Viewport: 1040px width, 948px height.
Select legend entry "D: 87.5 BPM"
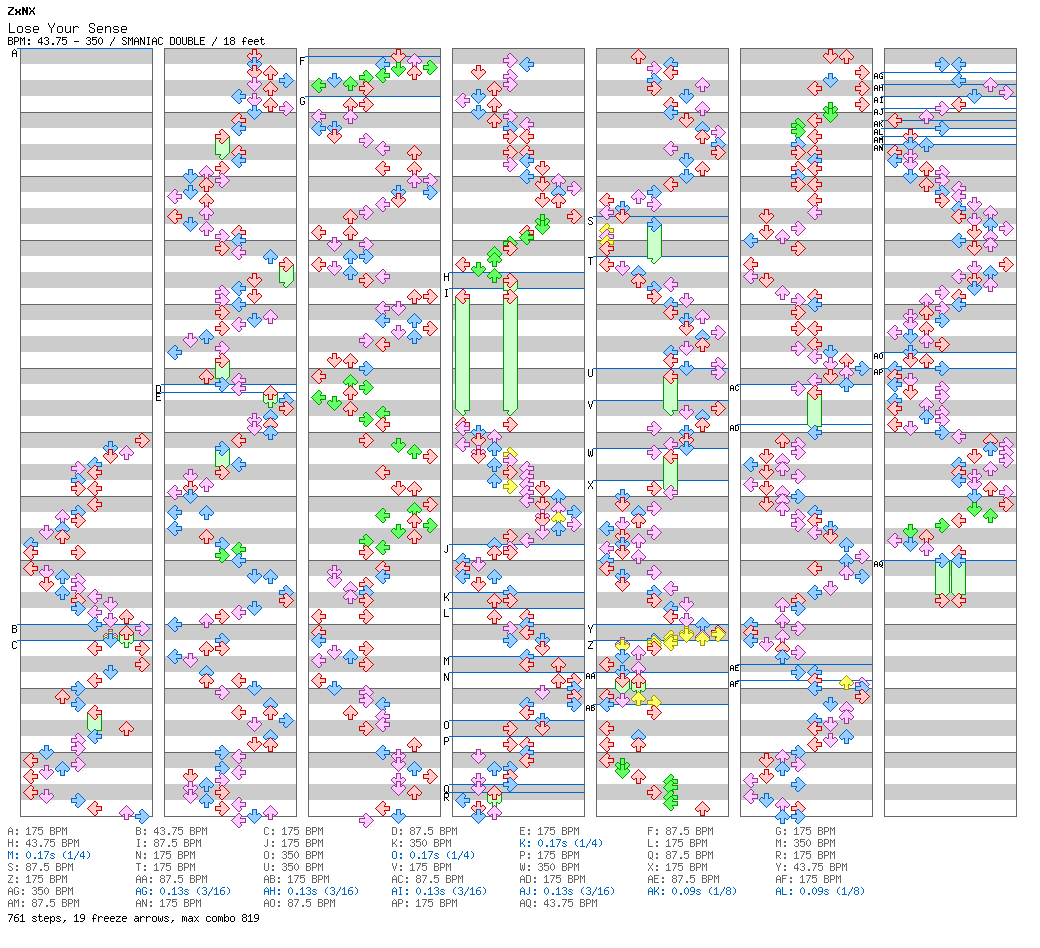(x=424, y=831)
